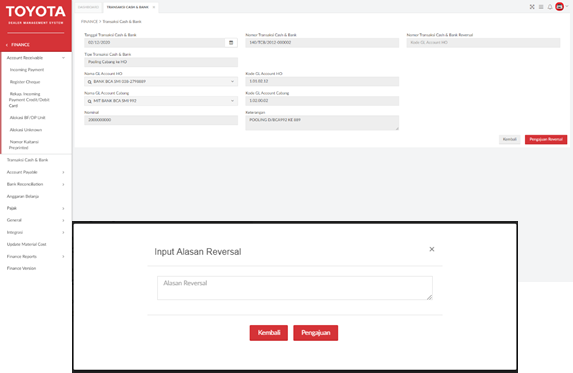Toggle fullscreen with the expand icon
Screen dimensions: 573x373
click(532, 7)
